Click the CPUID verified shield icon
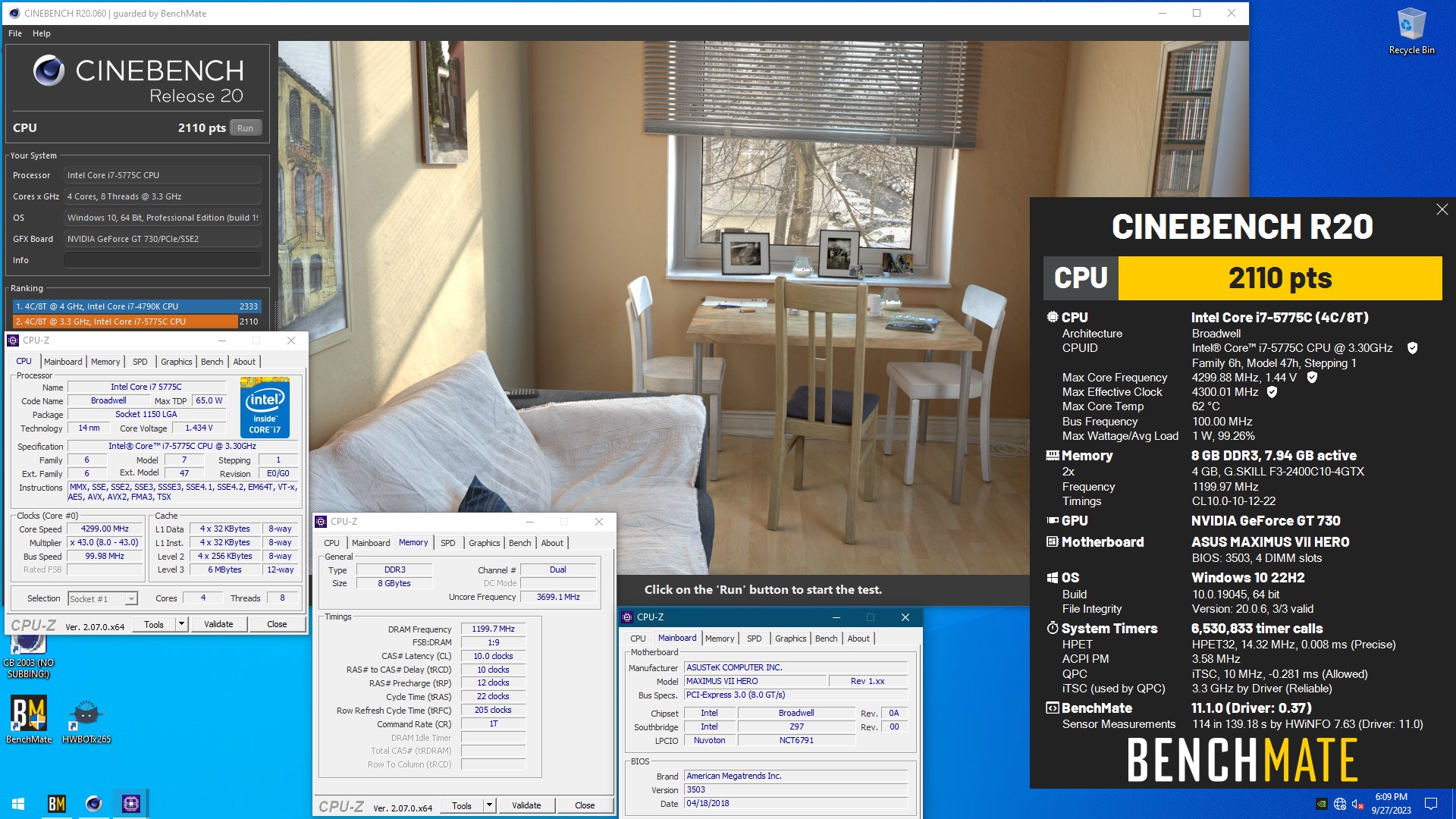1456x819 pixels. tap(1413, 348)
